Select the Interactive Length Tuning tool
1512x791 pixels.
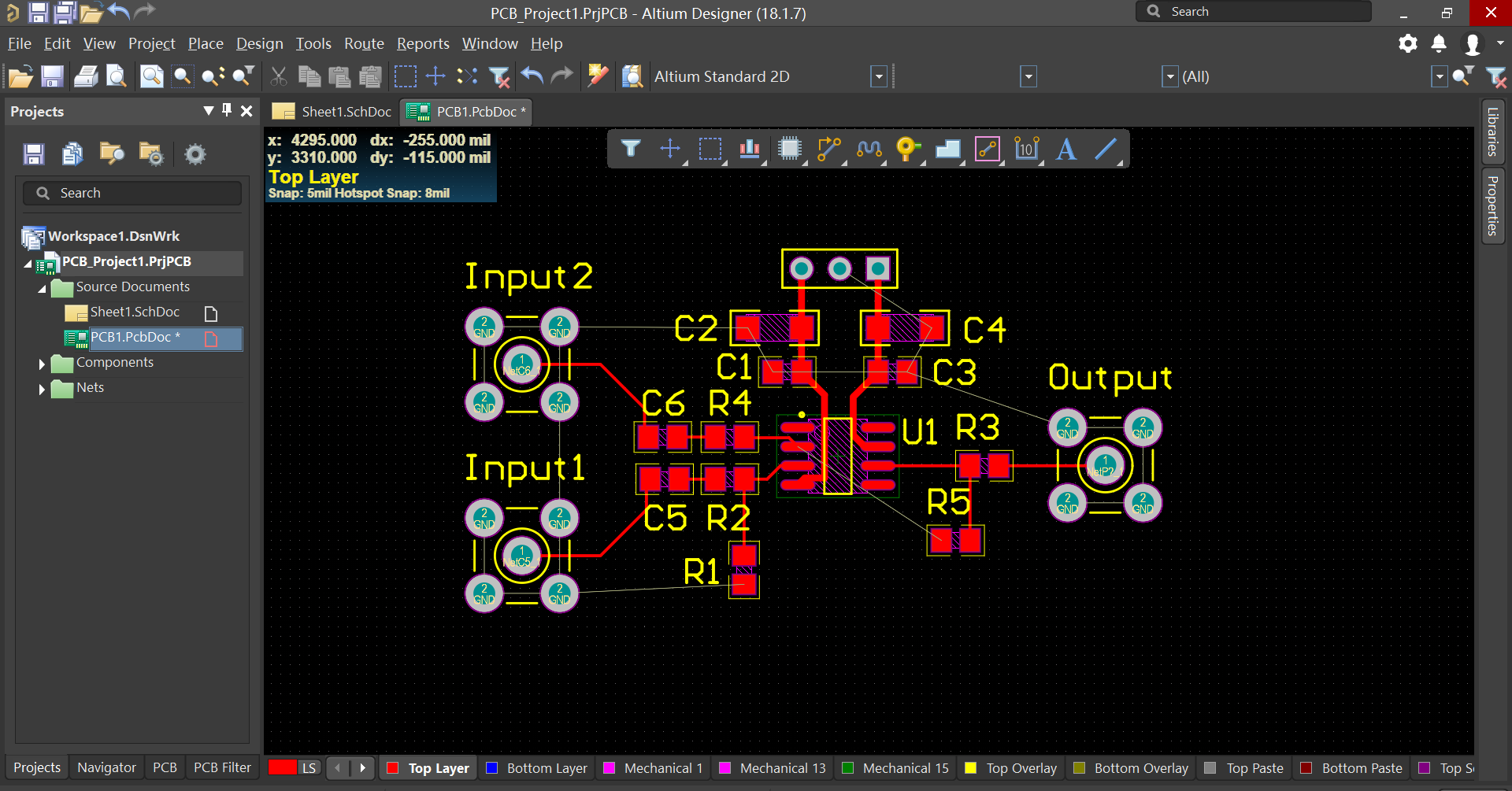(869, 149)
